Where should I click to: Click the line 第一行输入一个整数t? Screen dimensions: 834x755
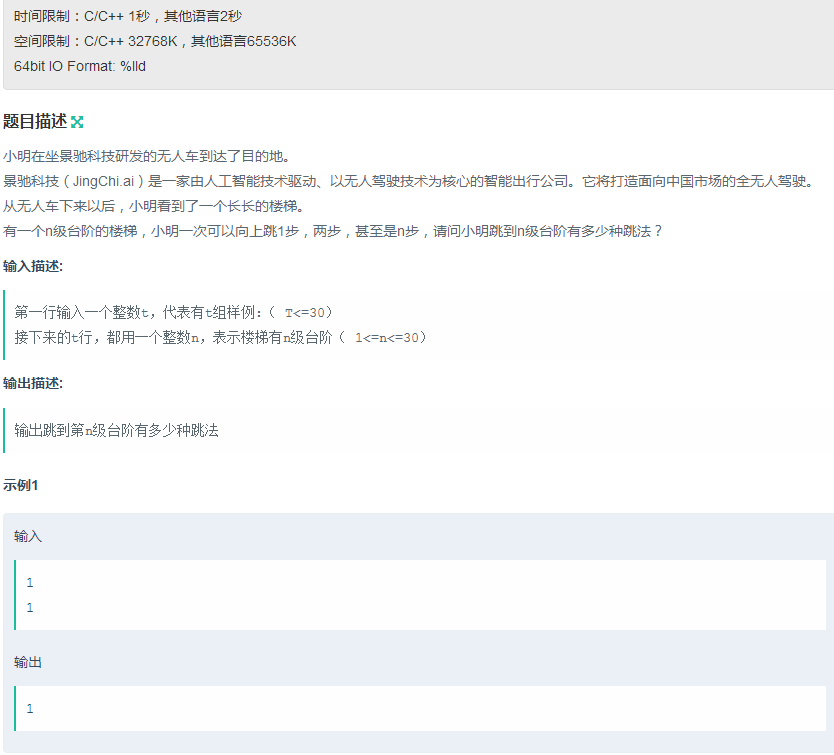coord(173,312)
